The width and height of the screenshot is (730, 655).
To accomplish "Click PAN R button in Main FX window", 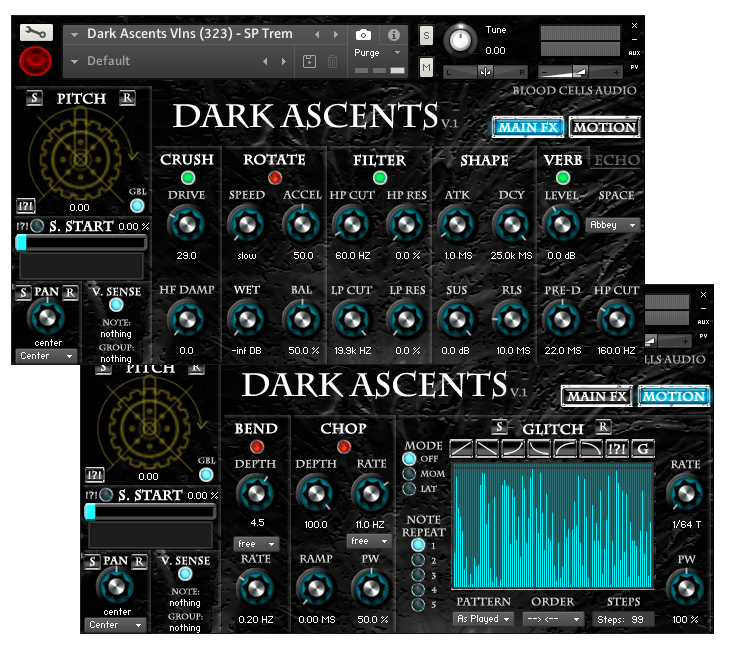I will pyautogui.click(x=70, y=292).
